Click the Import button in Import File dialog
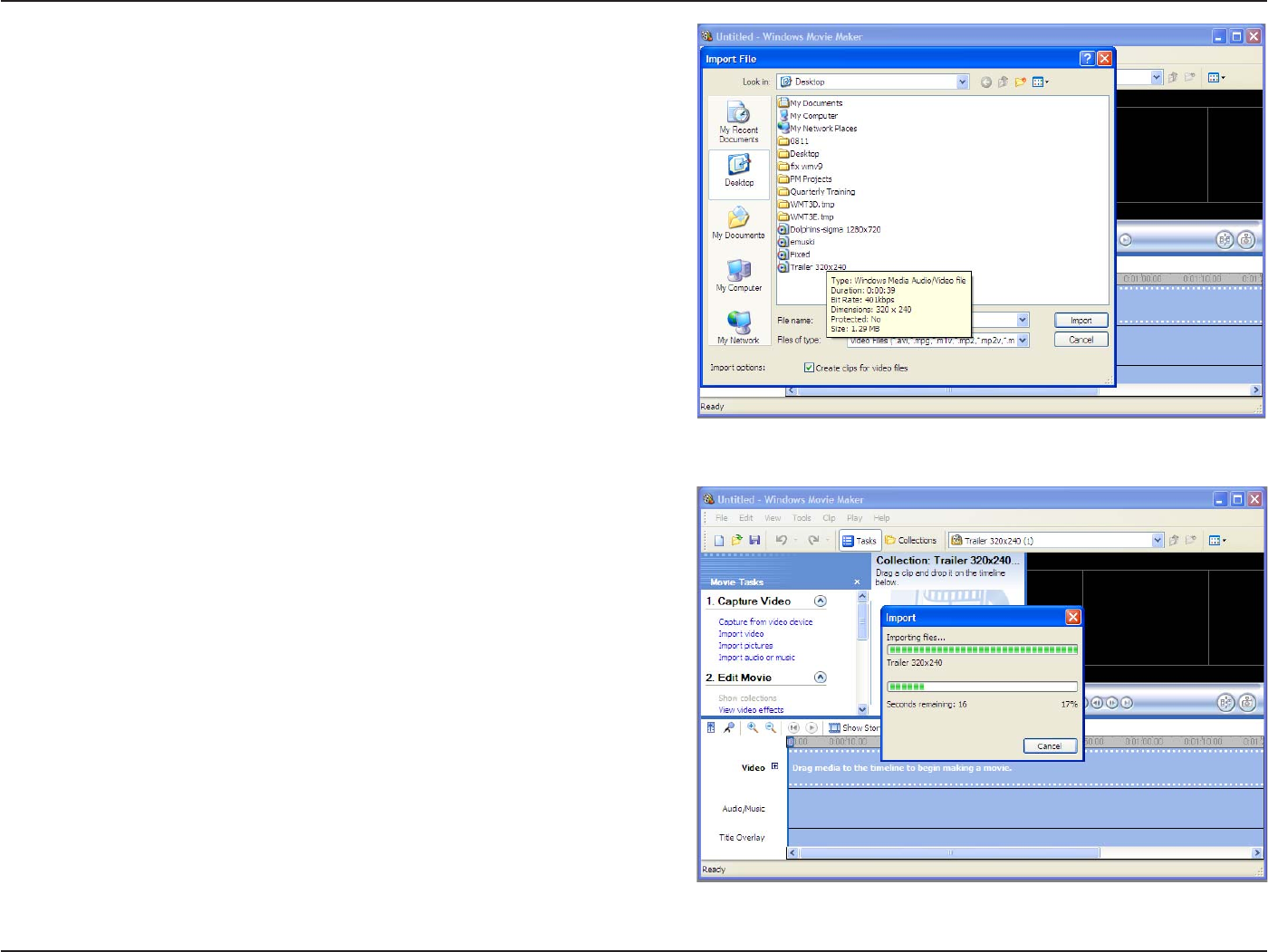Viewport: 1268px width, 952px height. click(x=1081, y=321)
